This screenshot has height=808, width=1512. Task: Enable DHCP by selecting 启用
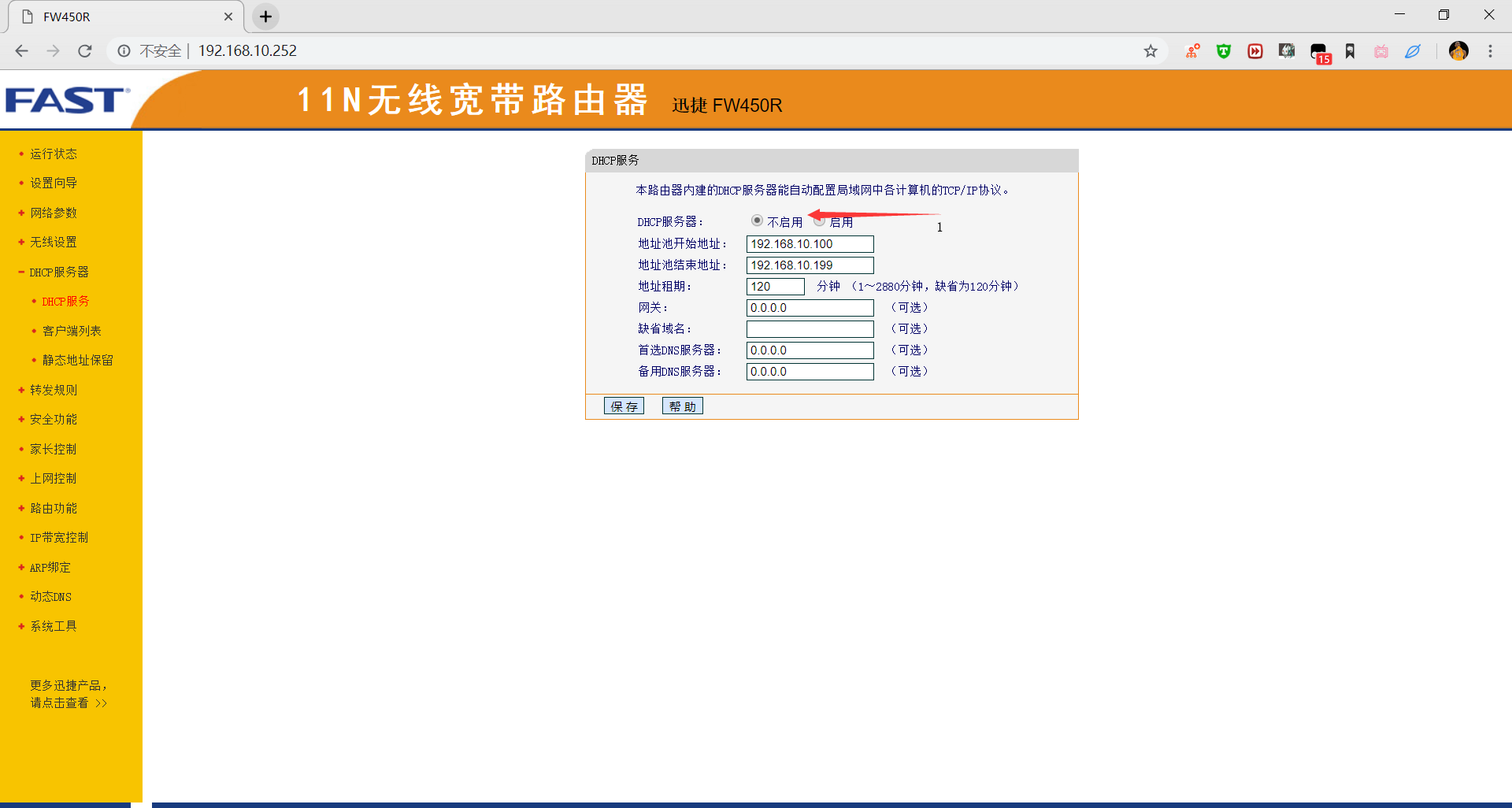coord(819,221)
